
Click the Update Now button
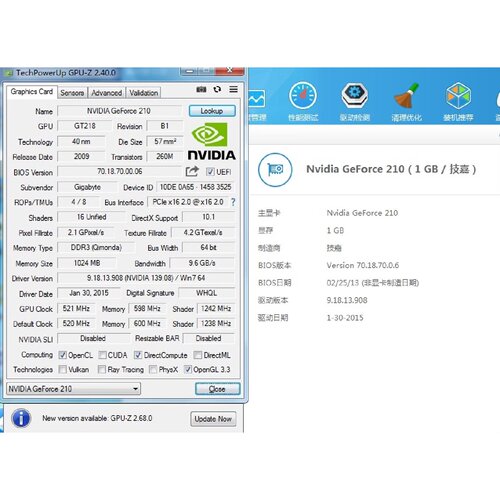pyautogui.click(x=213, y=419)
